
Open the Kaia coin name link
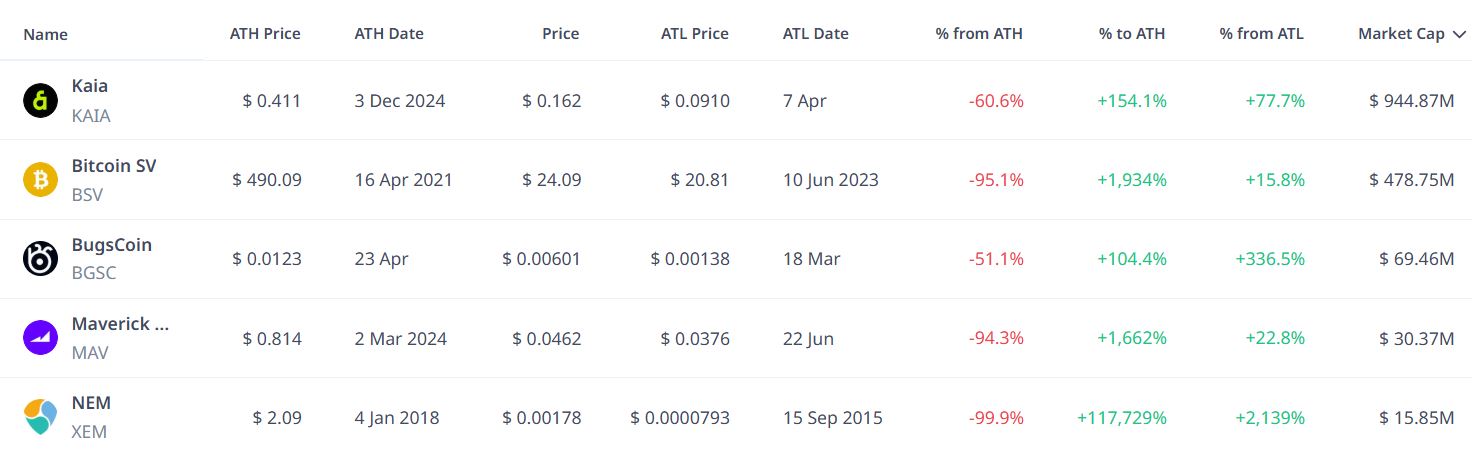(90, 87)
